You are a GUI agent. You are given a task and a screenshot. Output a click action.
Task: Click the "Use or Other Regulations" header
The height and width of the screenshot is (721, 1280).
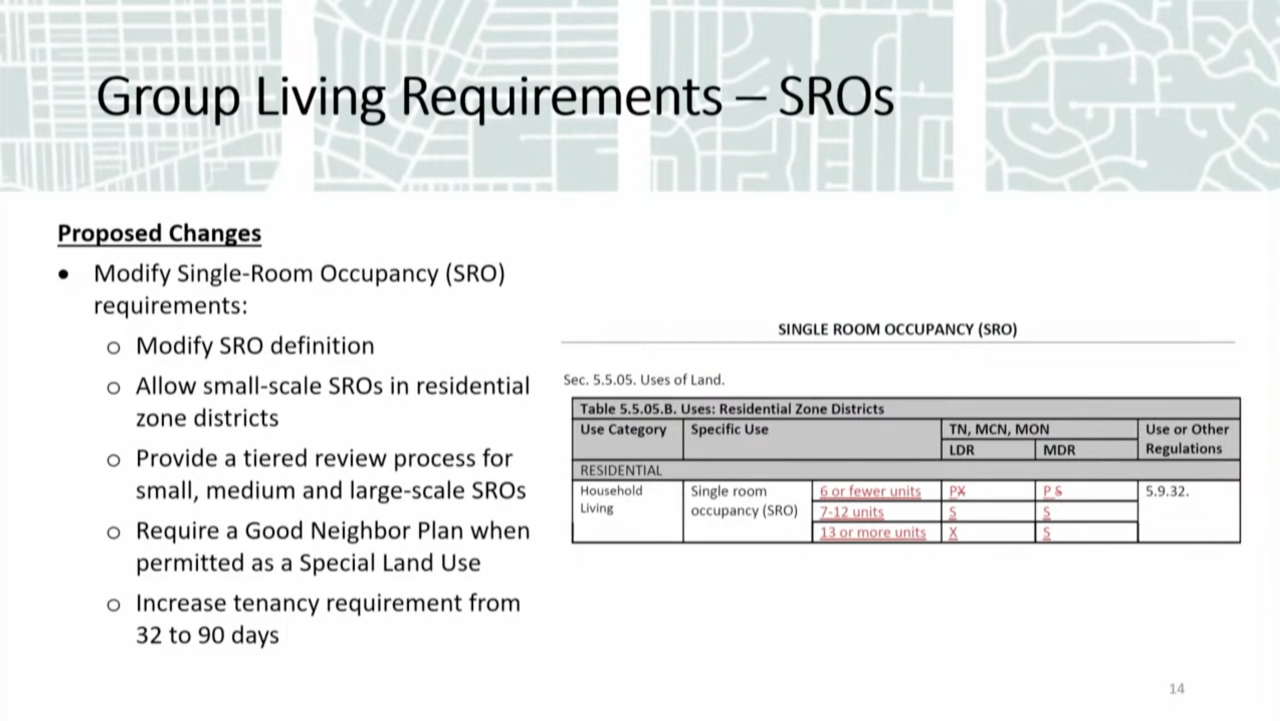click(1187, 439)
